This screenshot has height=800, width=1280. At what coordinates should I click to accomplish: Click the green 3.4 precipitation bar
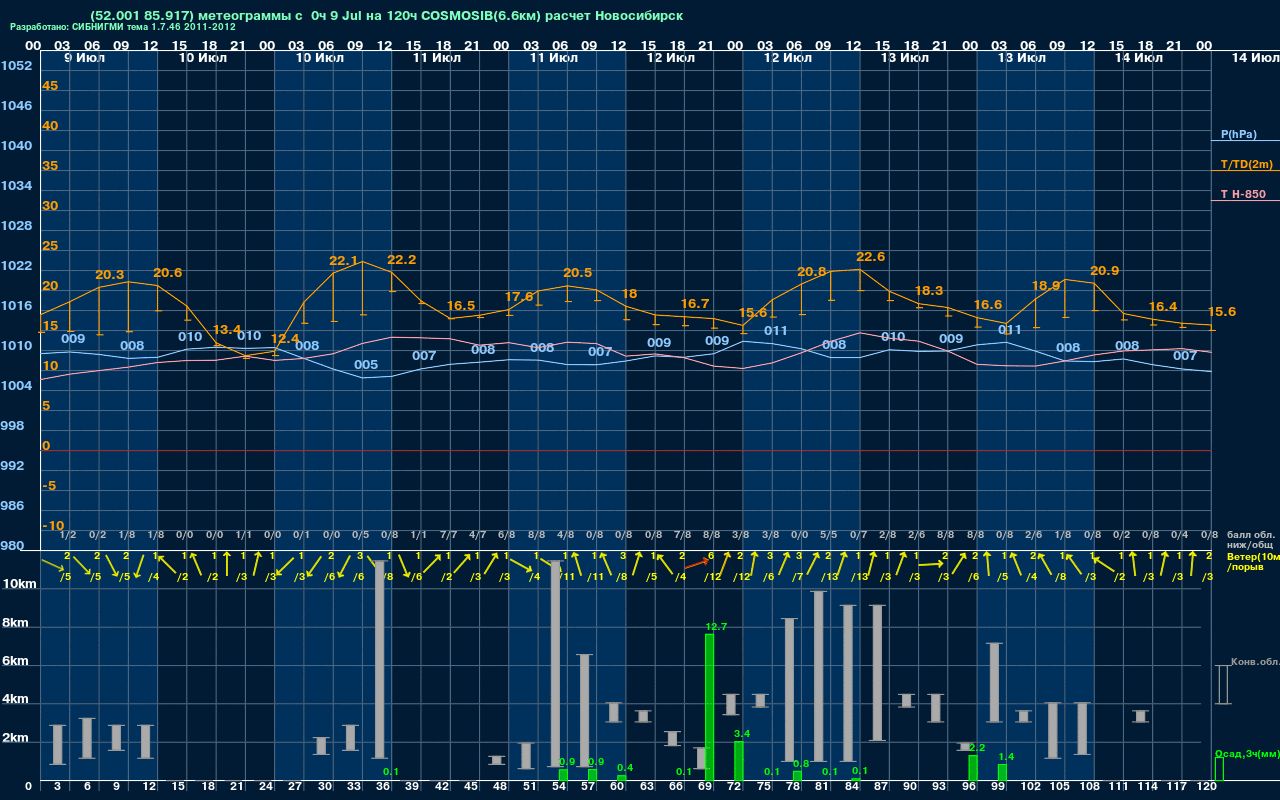point(739,761)
